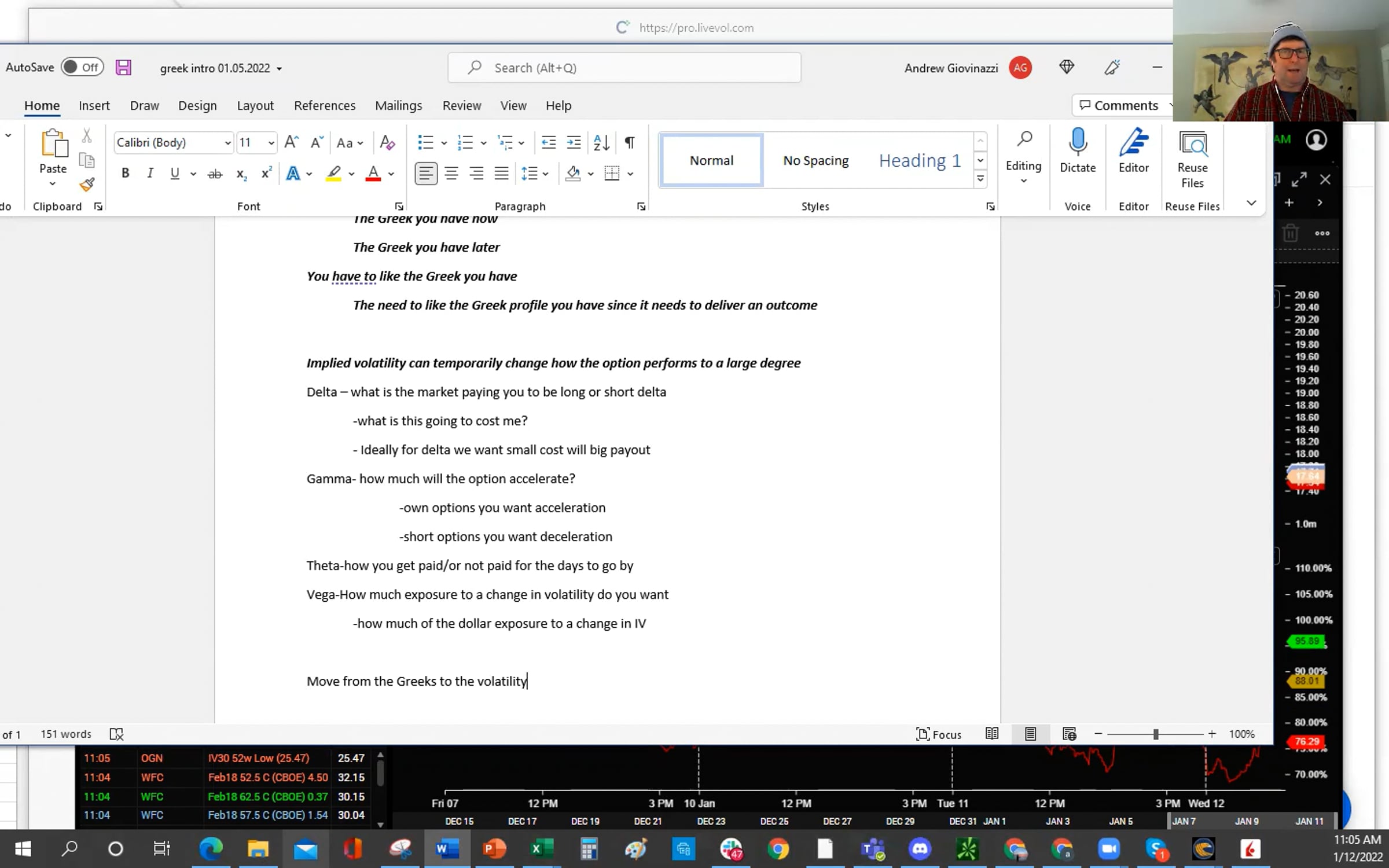Click the Numbering list icon

point(465,142)
